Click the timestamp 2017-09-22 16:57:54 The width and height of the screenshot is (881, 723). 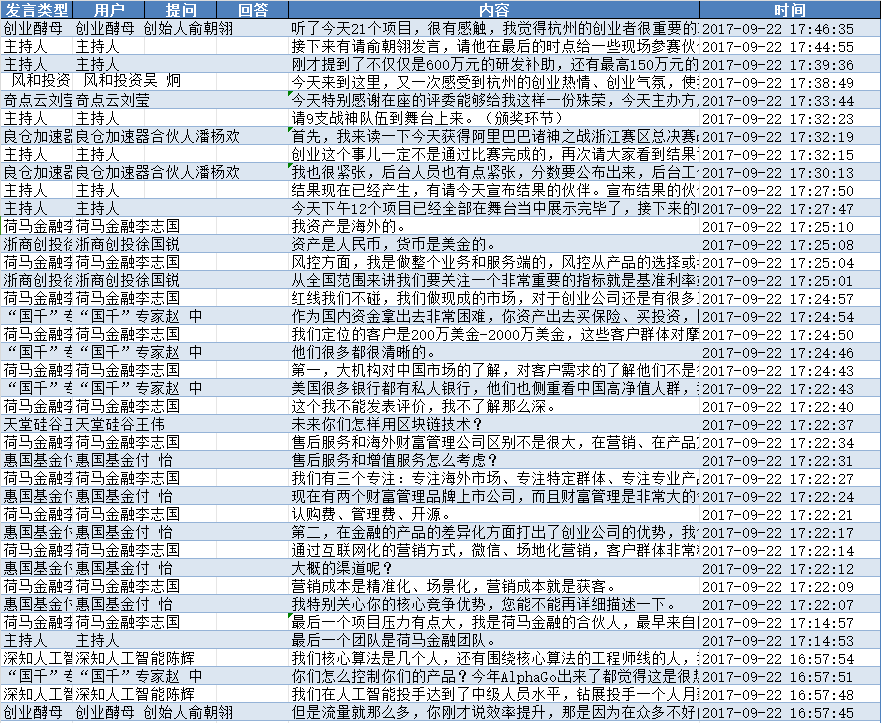789,658
